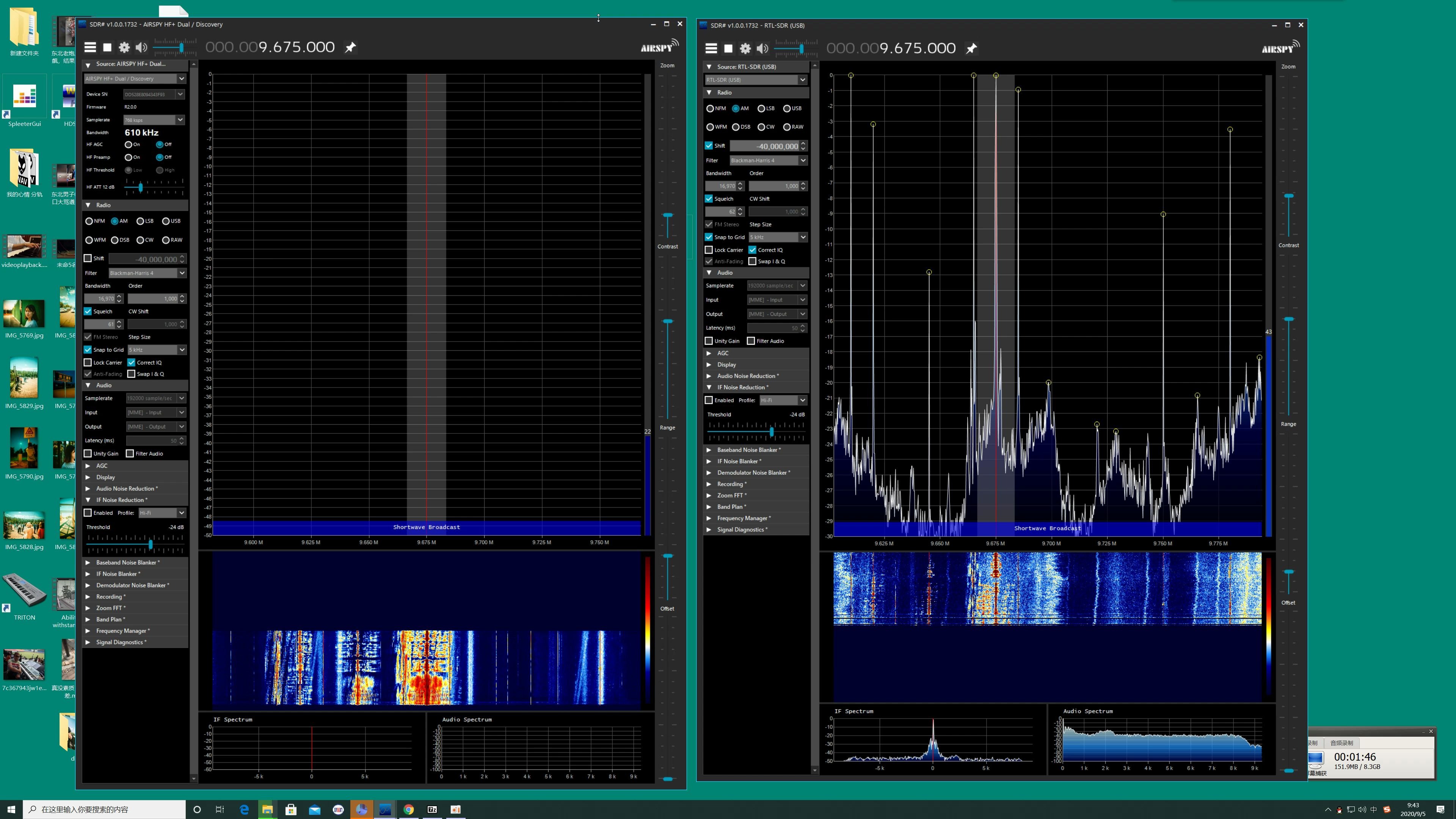Click the hamburger menu icon left SDR
The width and height of the screenshot is (1456, 819).
[89, 47]
